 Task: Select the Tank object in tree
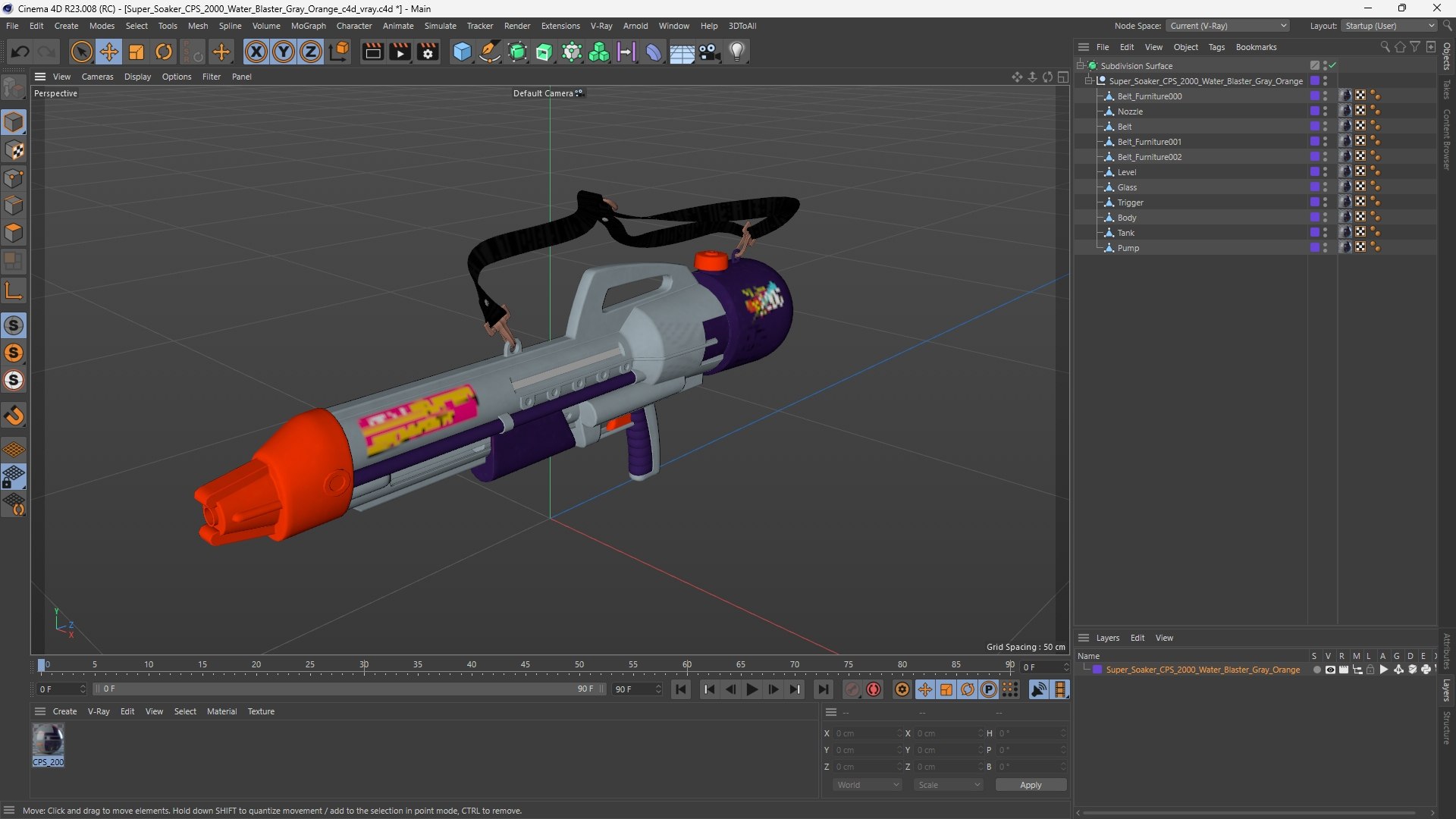1125,233
